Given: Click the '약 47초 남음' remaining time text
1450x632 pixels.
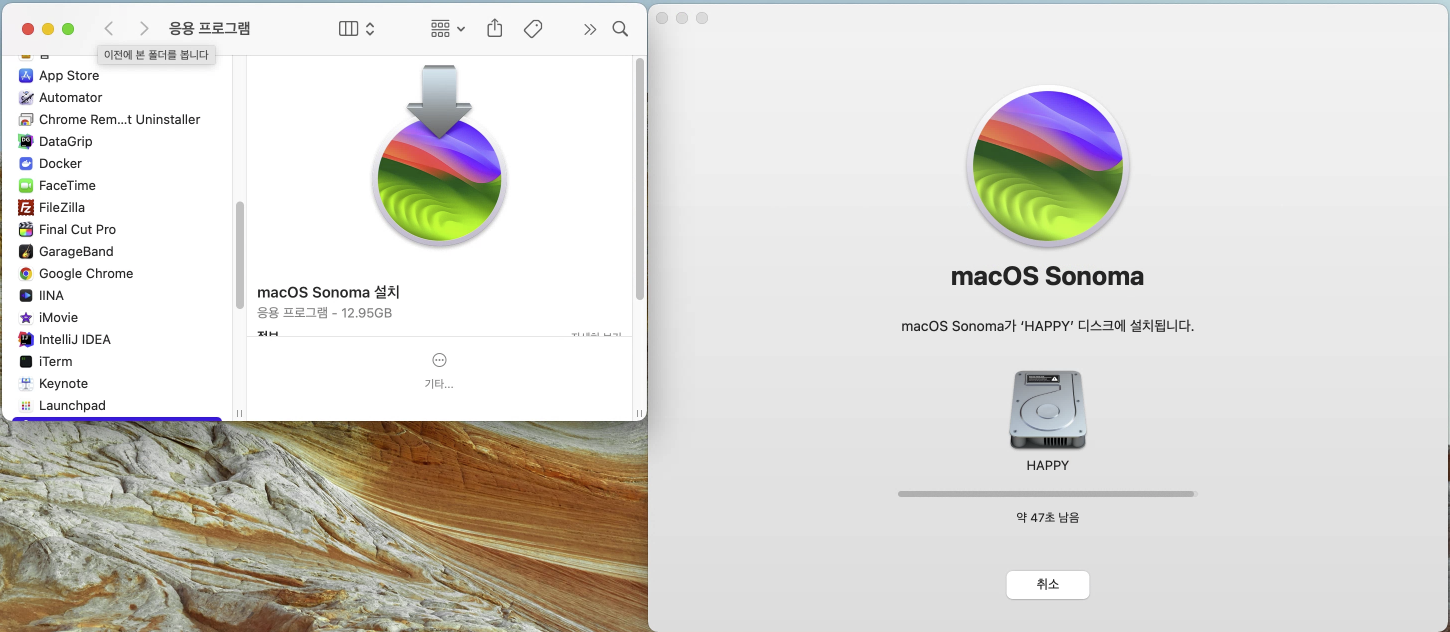Looking at the screenshot, I should (1047, 518).
